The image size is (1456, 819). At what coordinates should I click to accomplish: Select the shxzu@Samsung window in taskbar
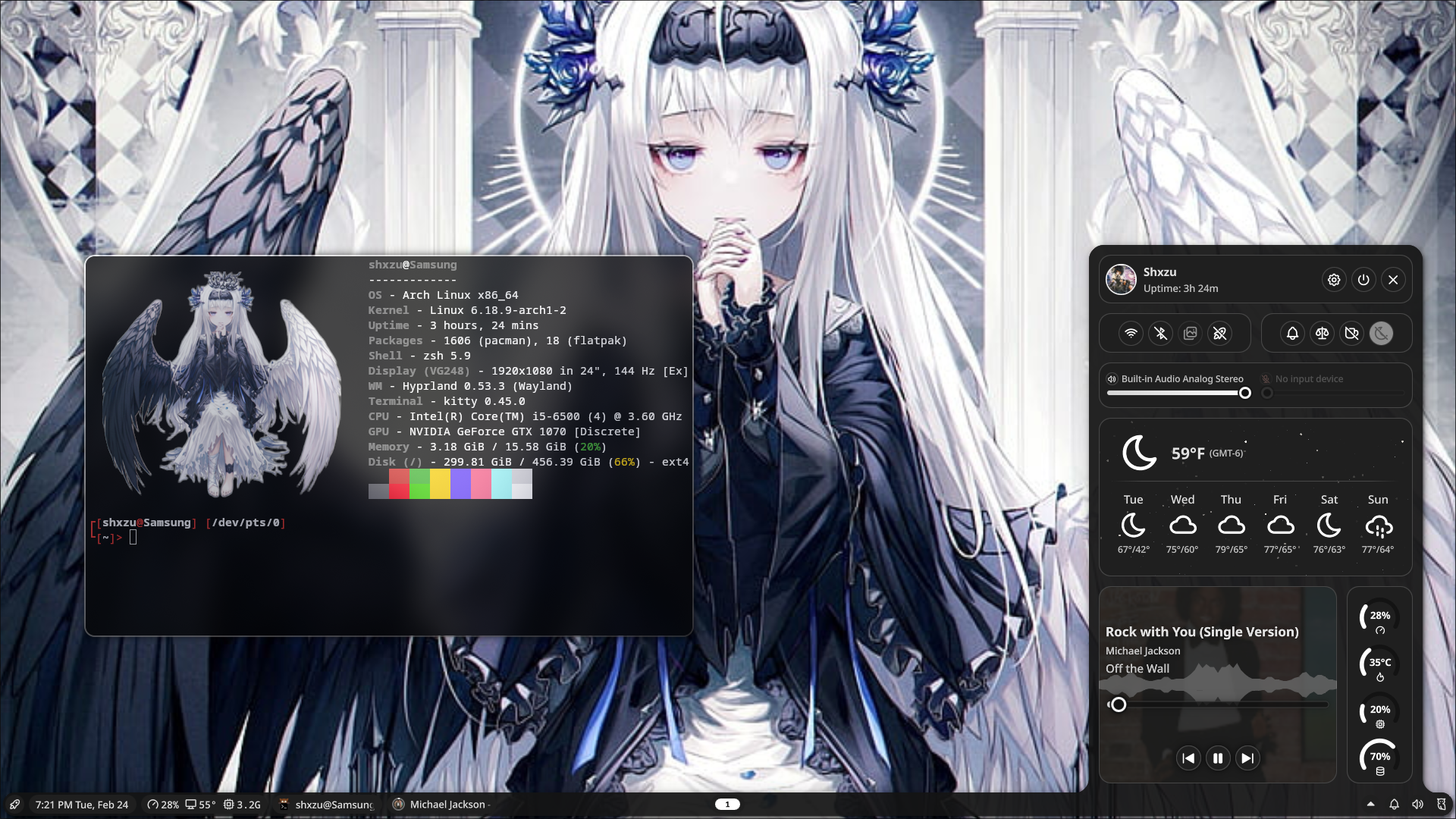326,805
